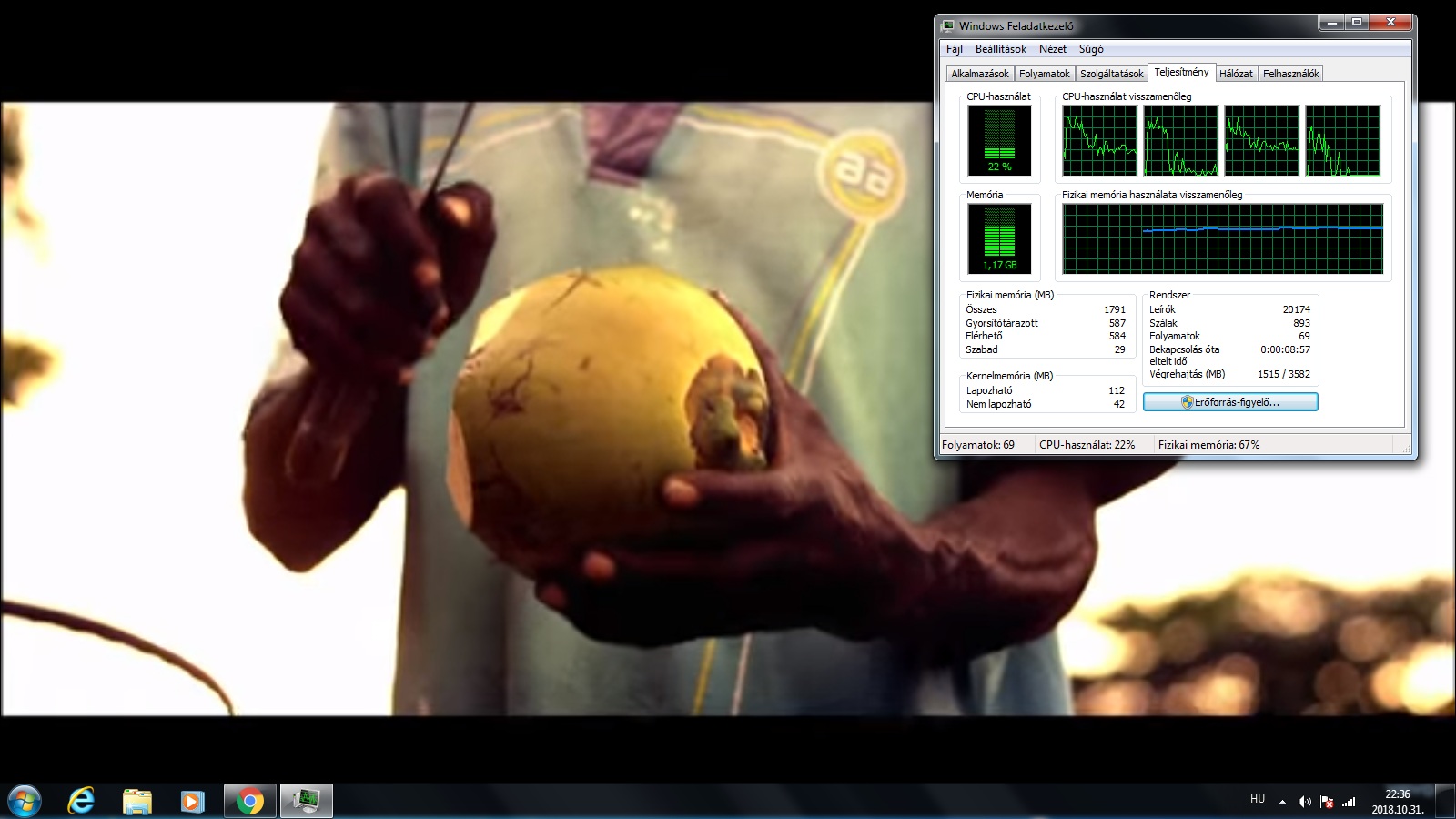The image size is (1456, 819).
Task: Open the Action Center flag icon
Action: [1327, 802]
